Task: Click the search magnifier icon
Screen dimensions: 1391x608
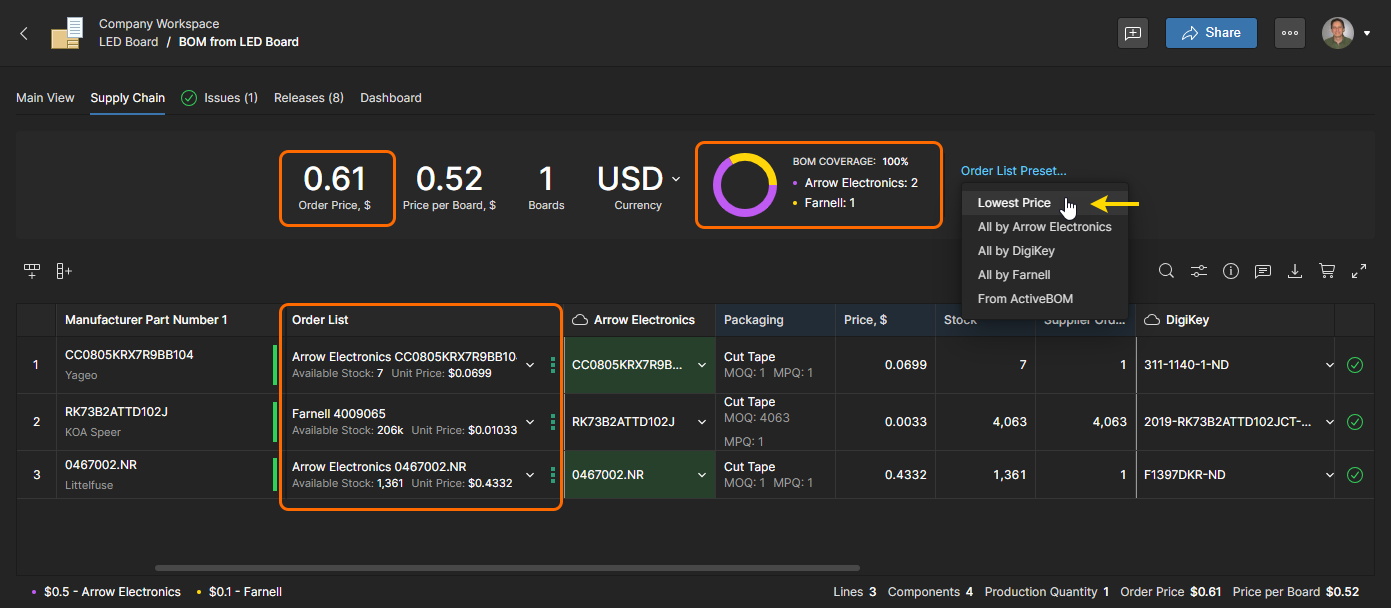Action: tap(1166, 271)
